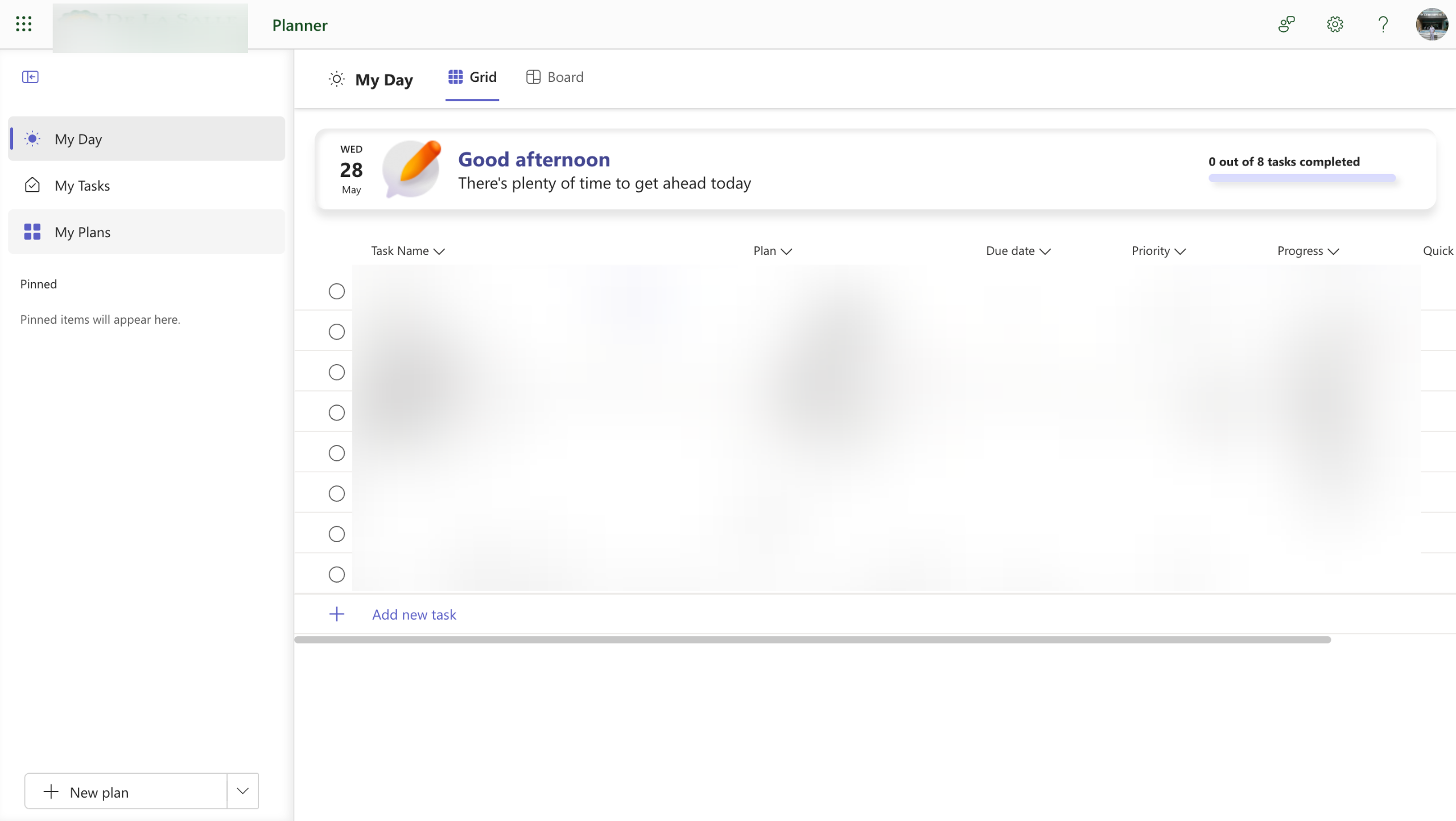Click the New plan button

click(x=126, y=791)
